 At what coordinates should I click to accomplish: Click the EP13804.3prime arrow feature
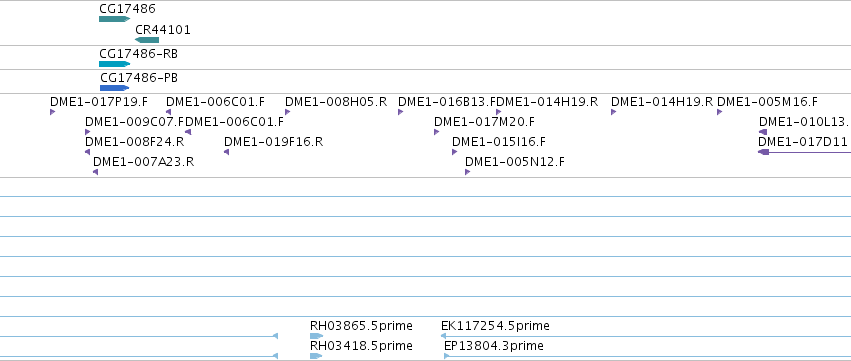coord(447,356)
